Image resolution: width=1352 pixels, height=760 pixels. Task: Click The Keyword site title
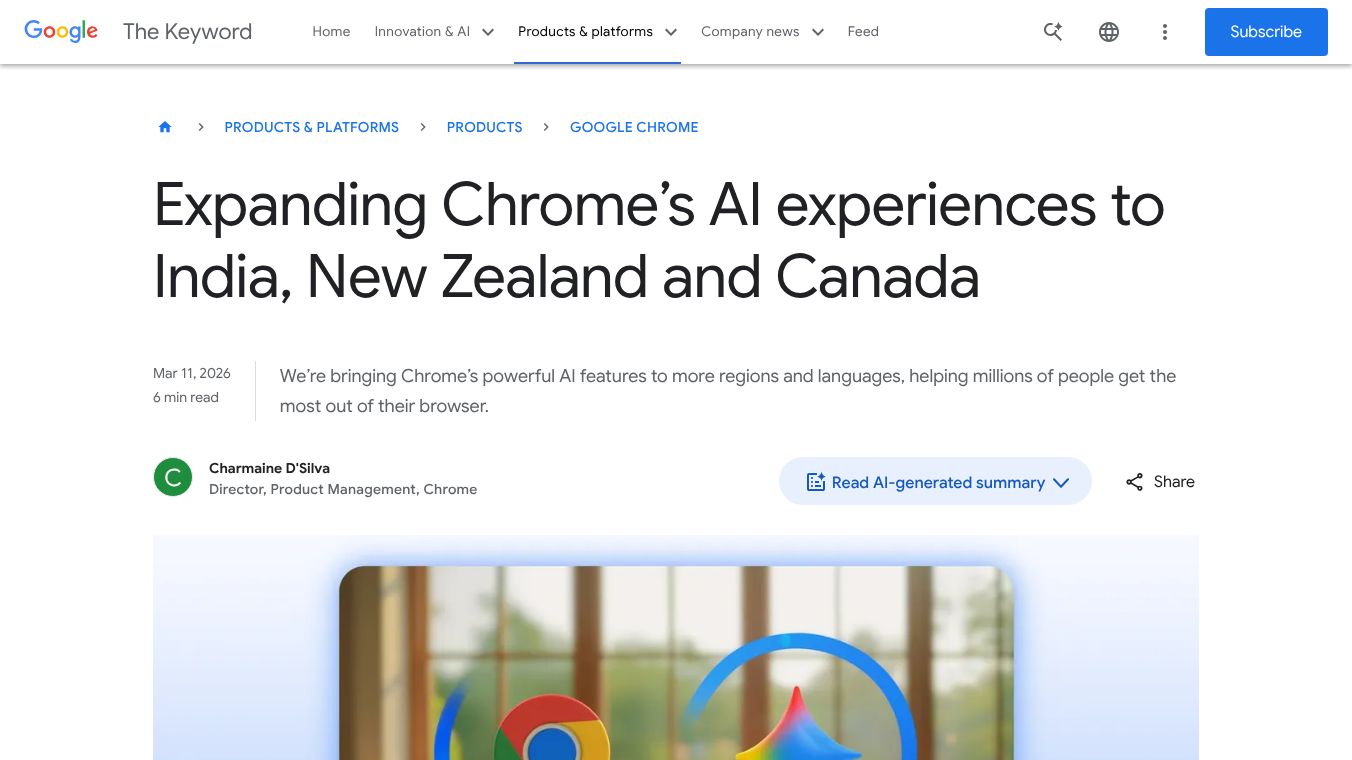coord(187,31)
